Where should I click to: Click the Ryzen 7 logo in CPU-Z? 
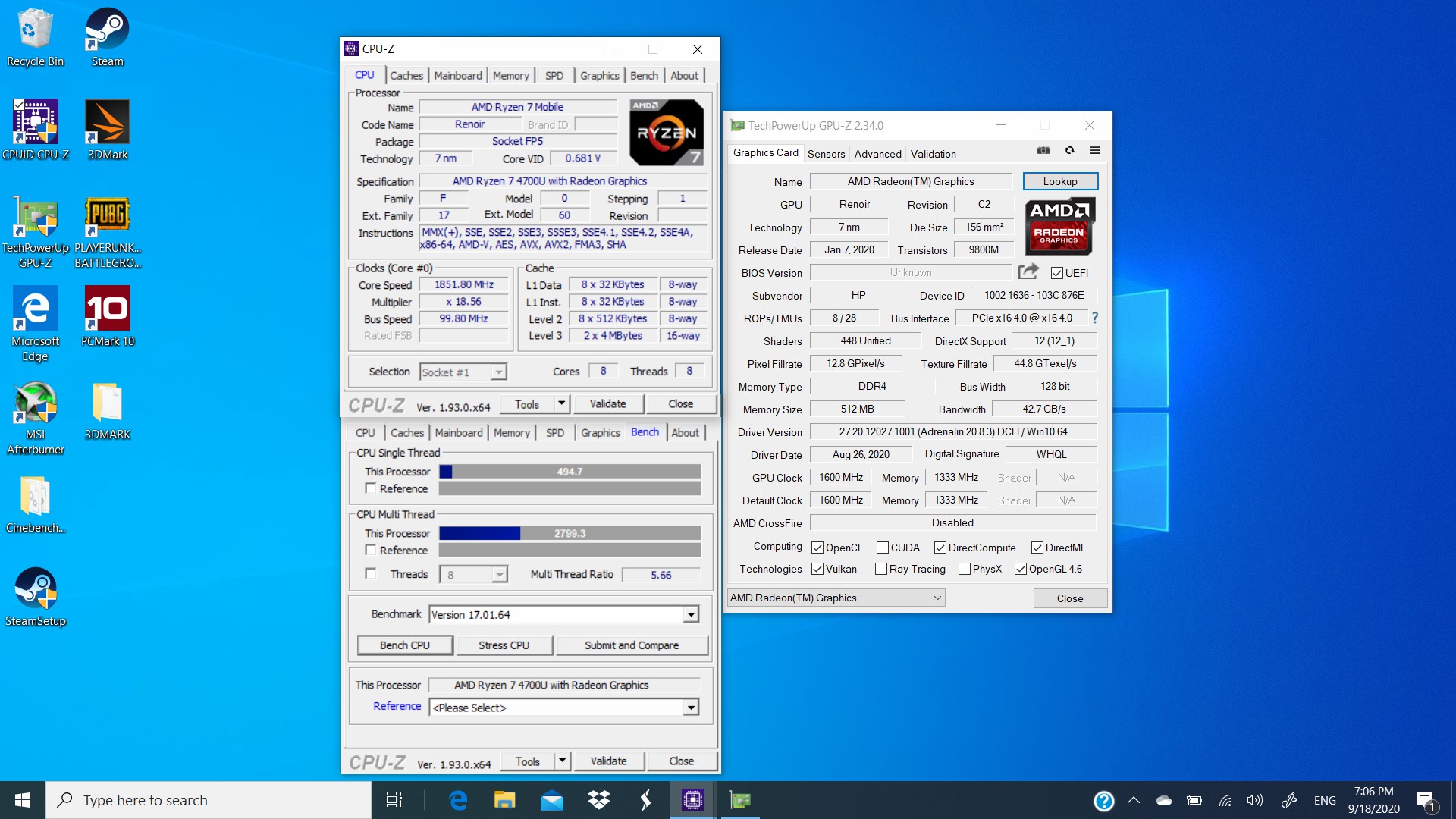coord(667,133)
